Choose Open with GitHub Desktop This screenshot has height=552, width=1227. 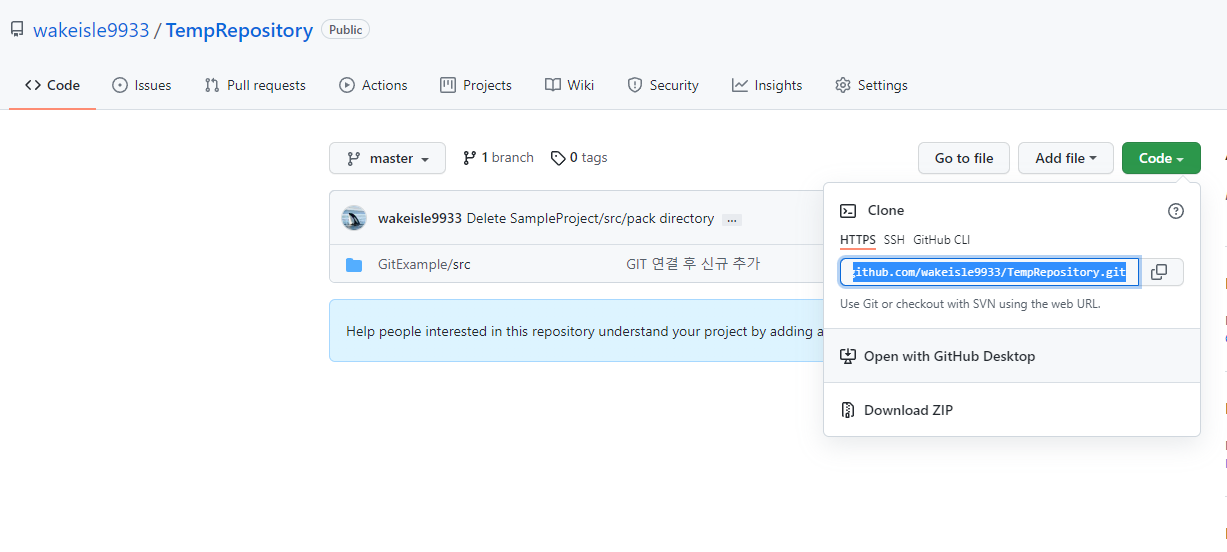[x=1012, y=356]
